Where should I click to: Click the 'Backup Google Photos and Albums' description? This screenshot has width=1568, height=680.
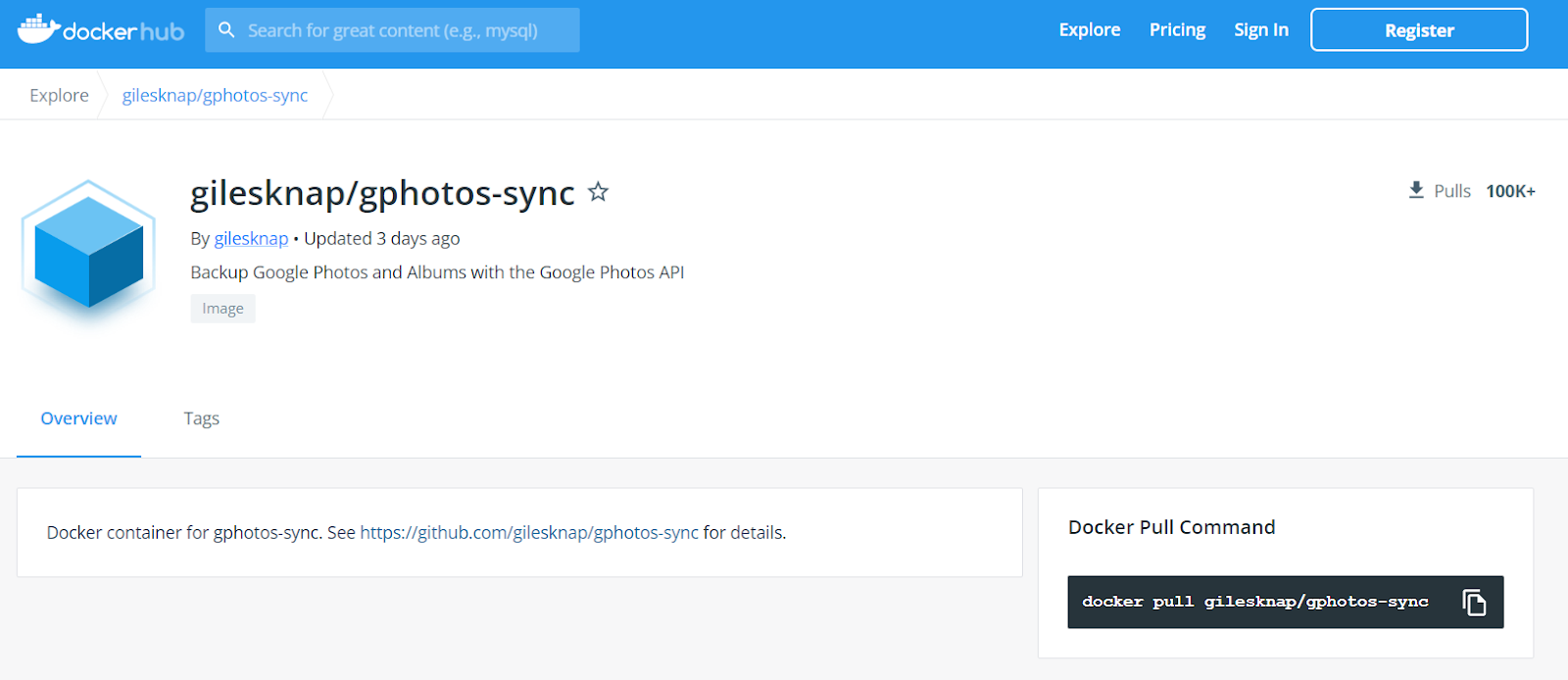click(x=437, y=272)
